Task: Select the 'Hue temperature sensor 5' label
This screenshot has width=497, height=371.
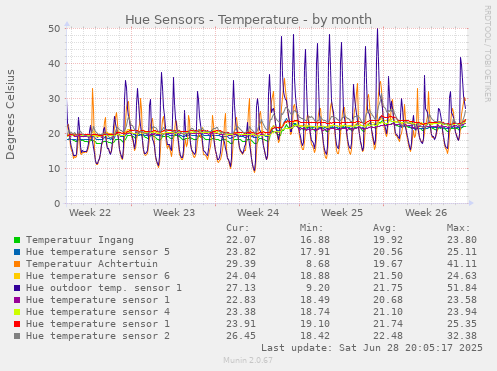Action: click(x=98, y=252)
